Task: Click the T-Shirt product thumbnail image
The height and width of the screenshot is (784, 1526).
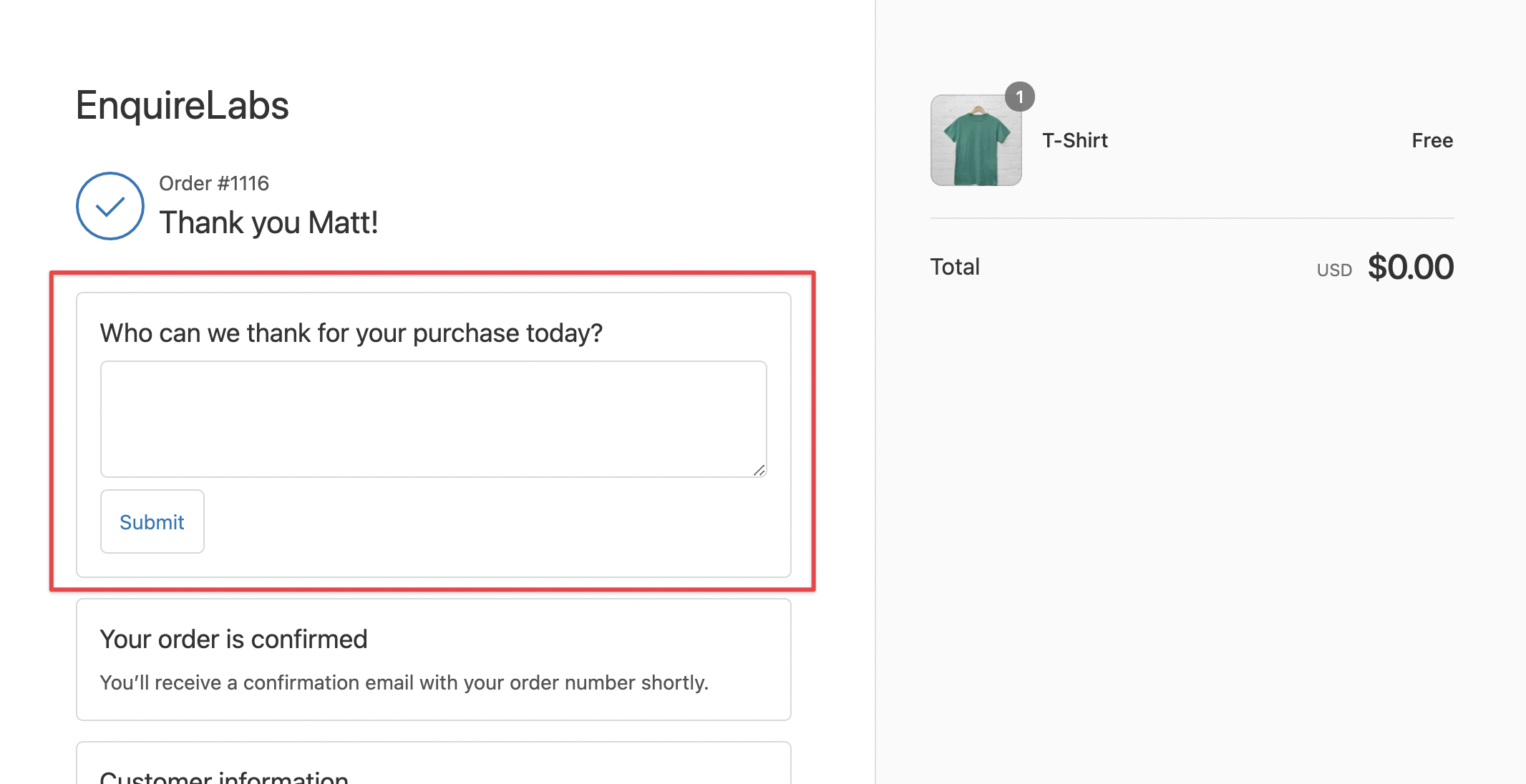Action: pos(976,140)
